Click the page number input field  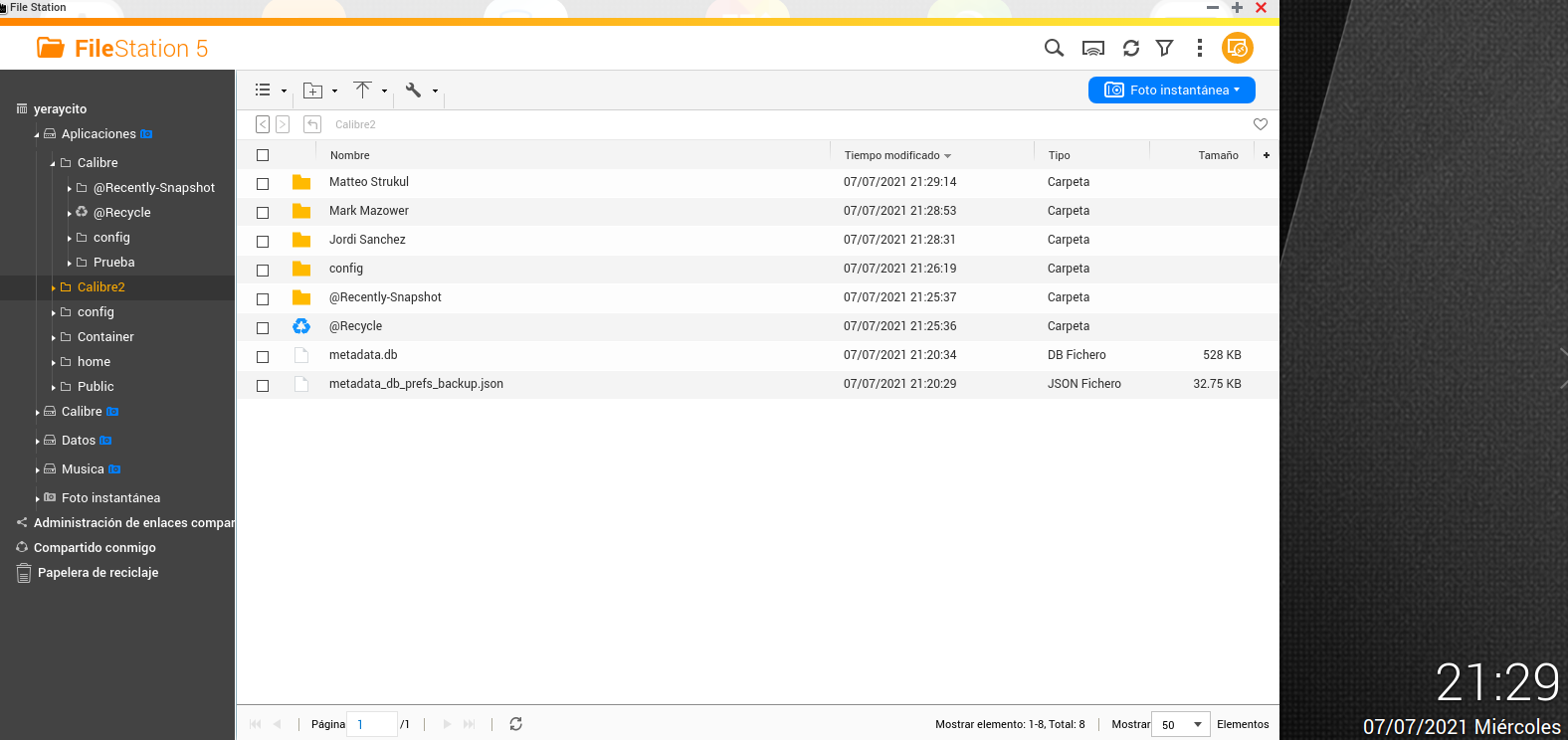point(372,724)
